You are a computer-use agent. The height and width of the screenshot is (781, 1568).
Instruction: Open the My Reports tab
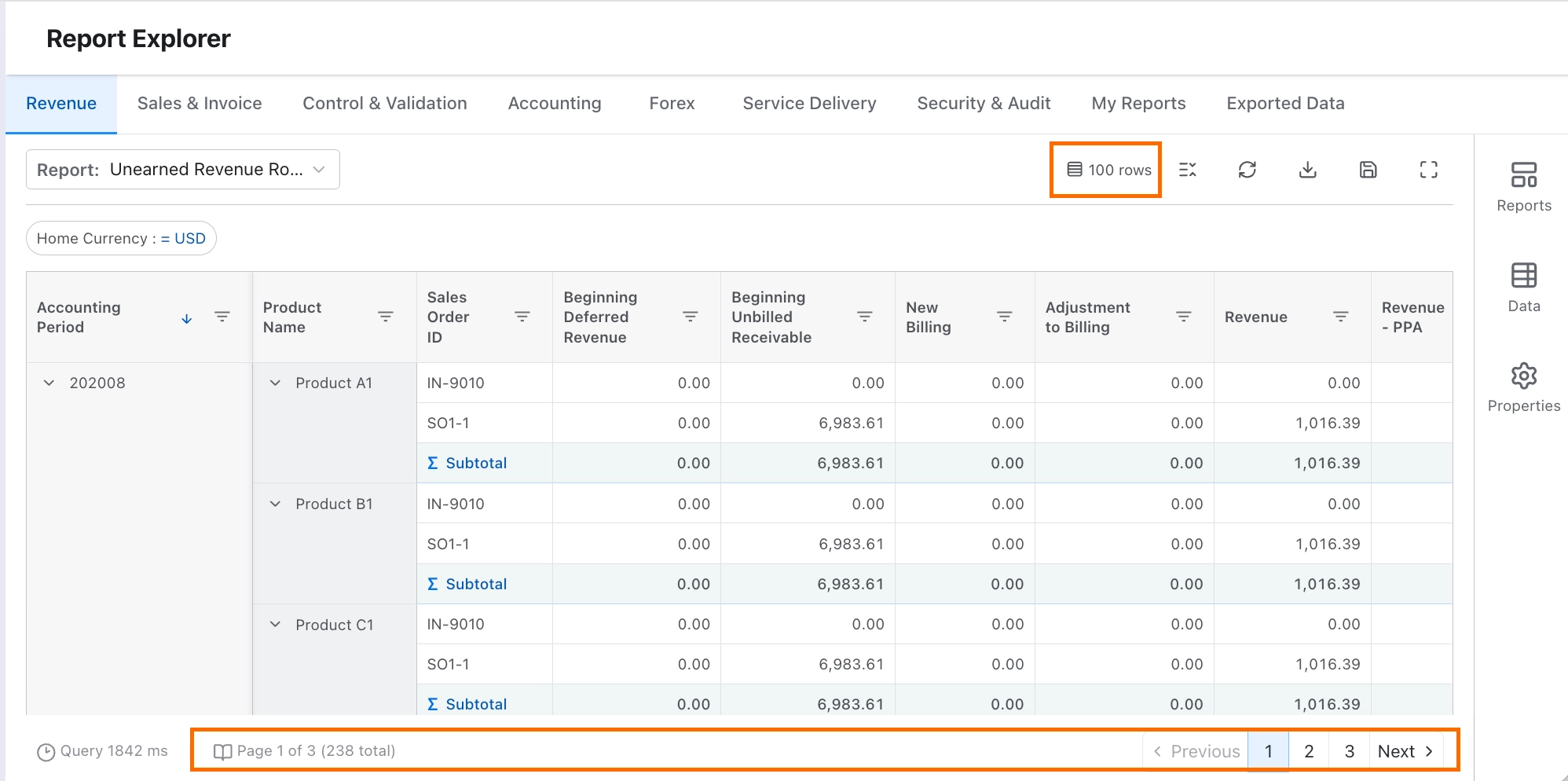(x=1139, y=104)
